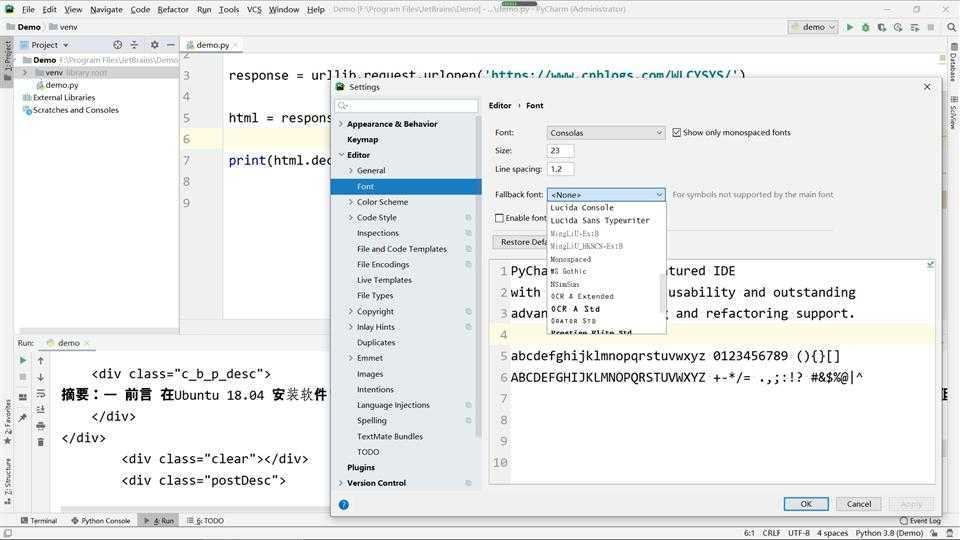960x540 pixels.
Task: Click the green Run button in the top toolbar
Action: click(850, 27)
